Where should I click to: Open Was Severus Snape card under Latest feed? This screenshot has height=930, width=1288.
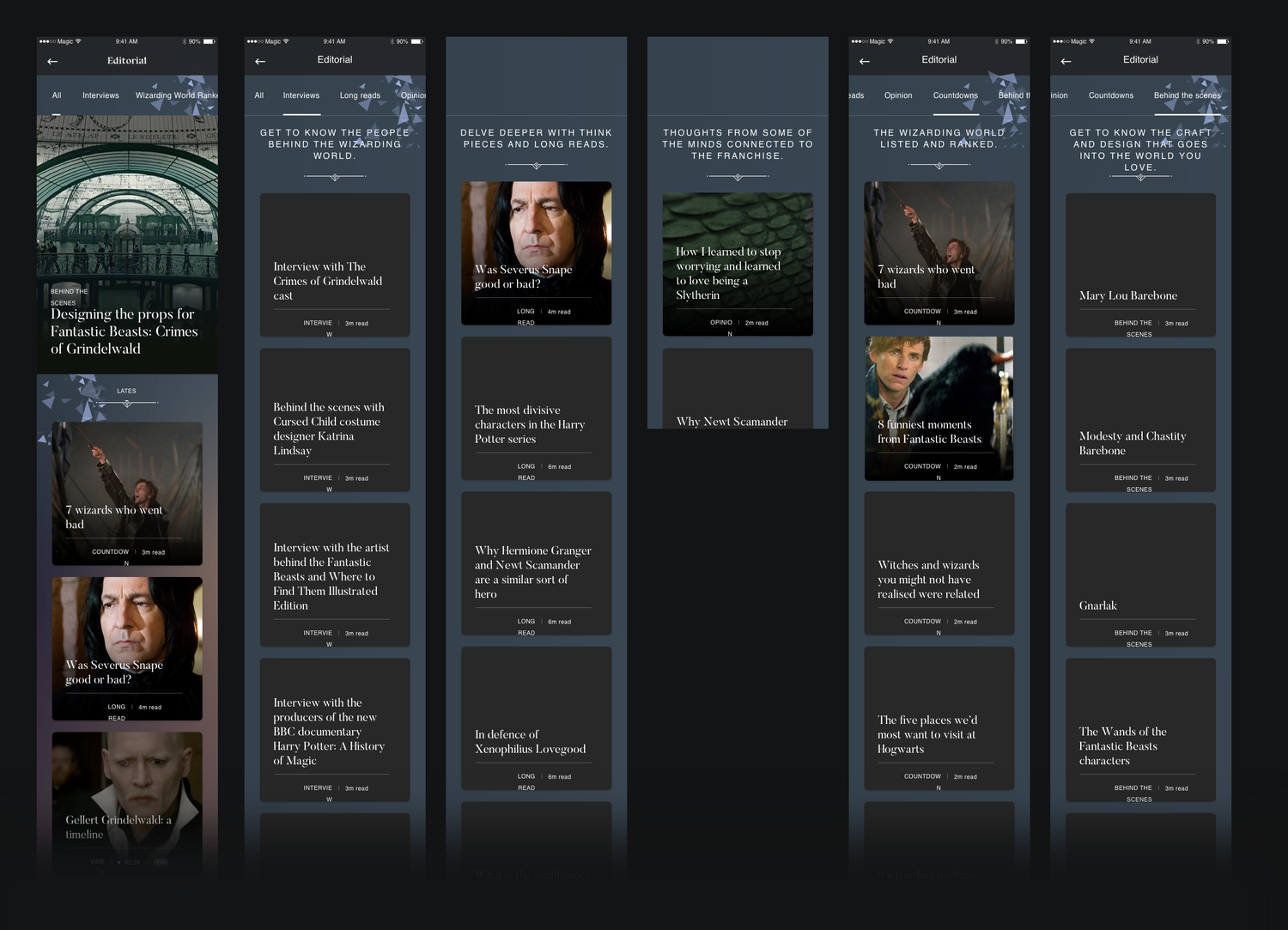click(x=127, y=648)
